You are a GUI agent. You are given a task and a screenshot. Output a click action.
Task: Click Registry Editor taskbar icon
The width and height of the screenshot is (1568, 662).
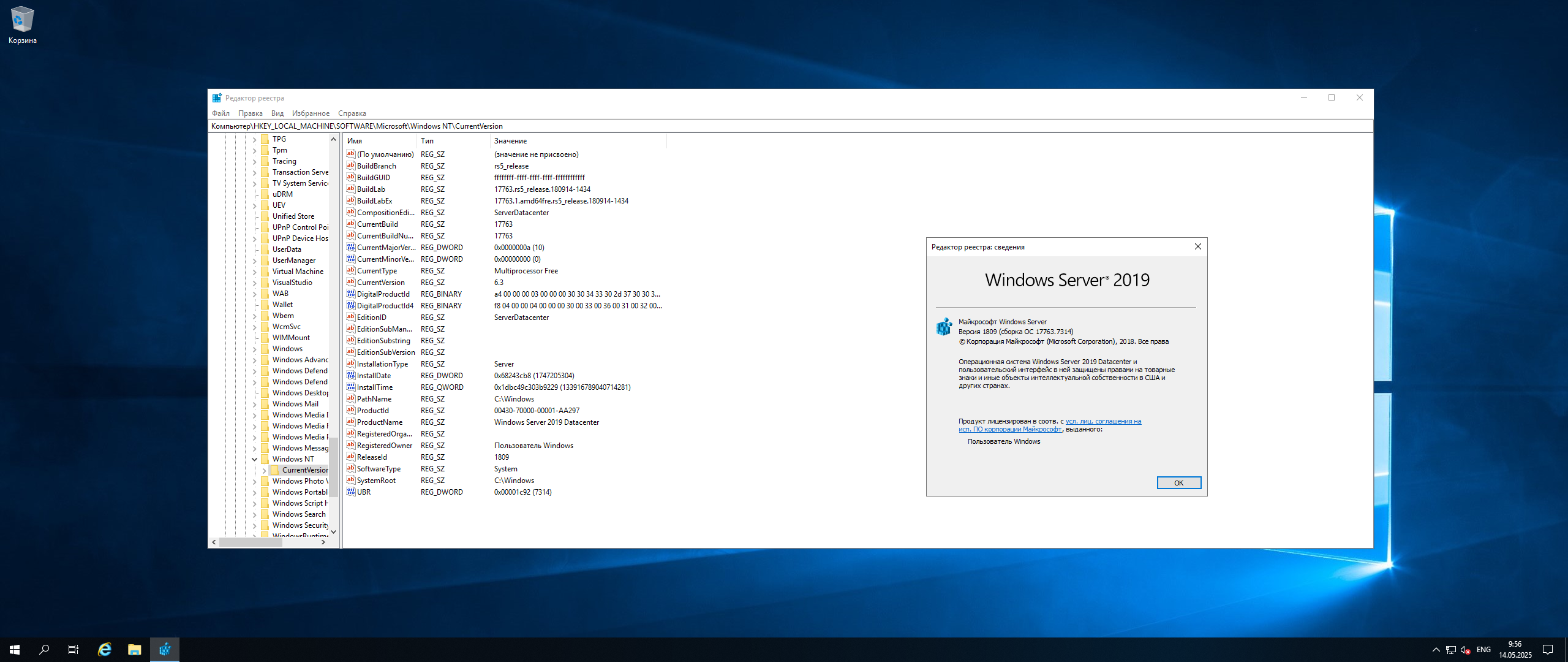[165, 650]
